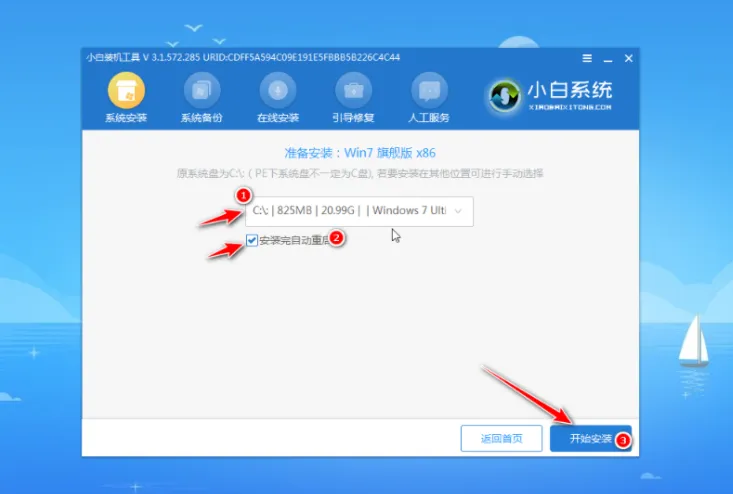Switch to the 系统备份 tab label

[202, 118]
